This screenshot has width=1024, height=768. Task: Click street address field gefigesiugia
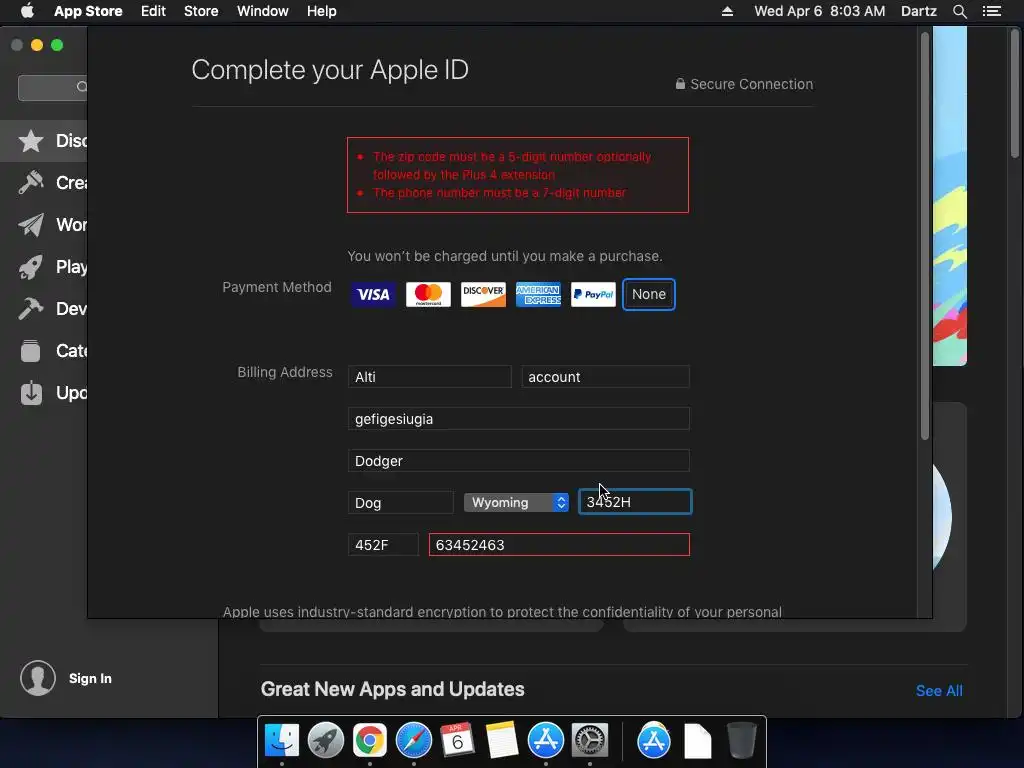click(x=519, y=419)
